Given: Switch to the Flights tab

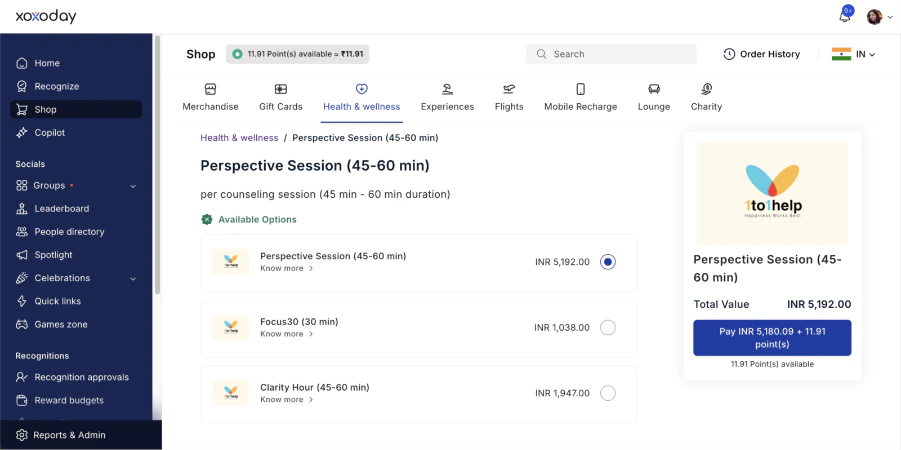Looking at the screenshot, I should [509, 98].
